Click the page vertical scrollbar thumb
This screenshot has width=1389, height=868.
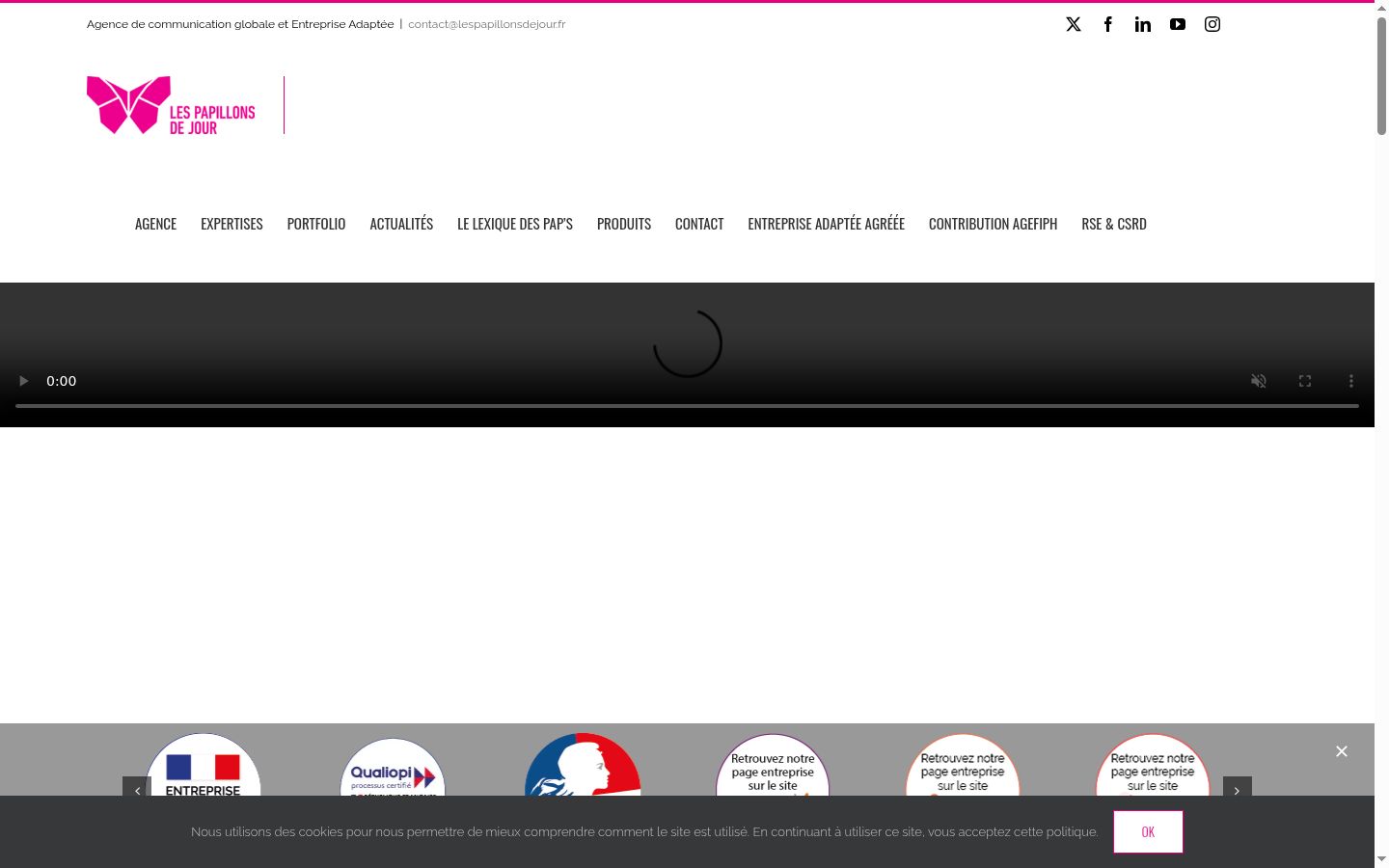1381,75
